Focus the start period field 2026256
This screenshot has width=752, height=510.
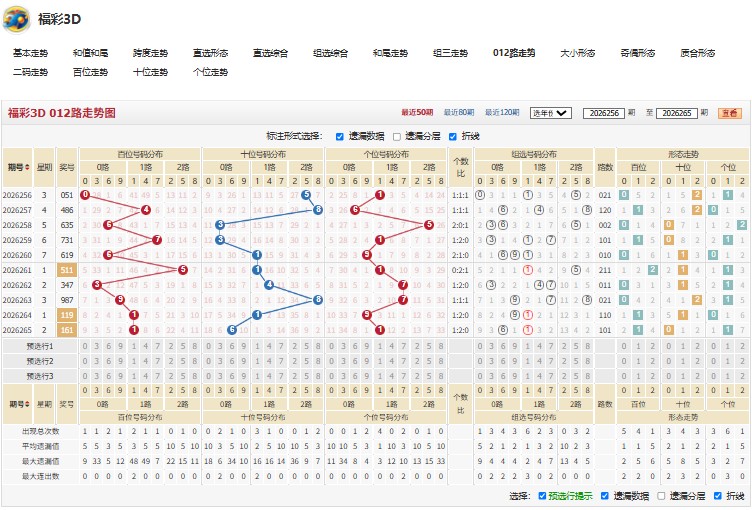tap(604, 113)
